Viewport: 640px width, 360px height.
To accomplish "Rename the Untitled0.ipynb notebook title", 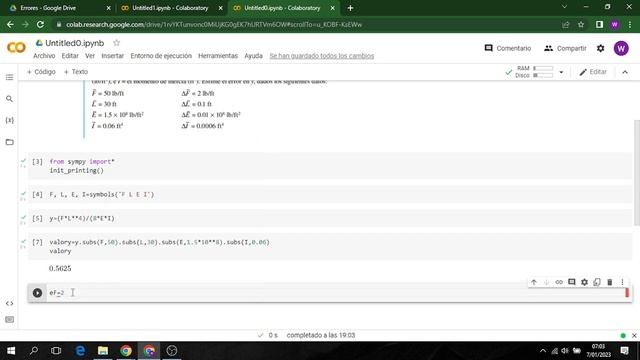I will point(75,43).
